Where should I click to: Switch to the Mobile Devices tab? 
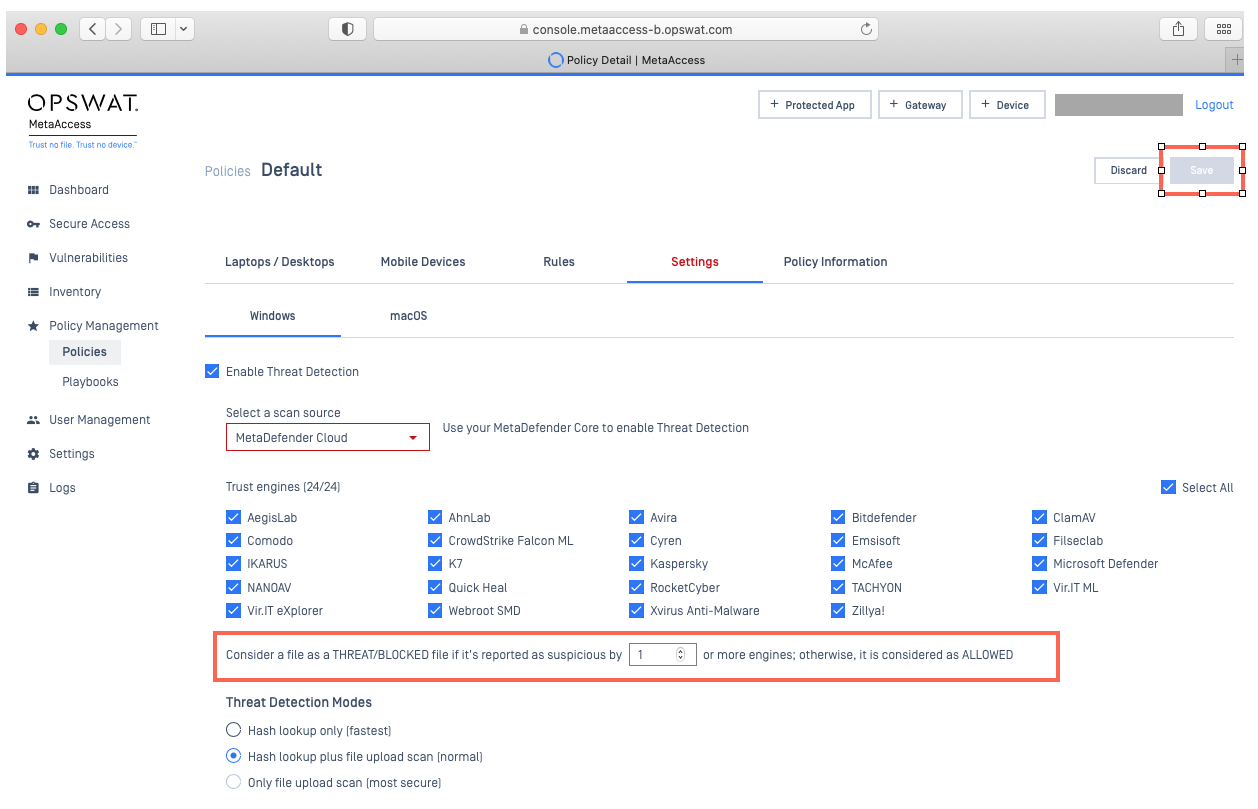point(423,262)
